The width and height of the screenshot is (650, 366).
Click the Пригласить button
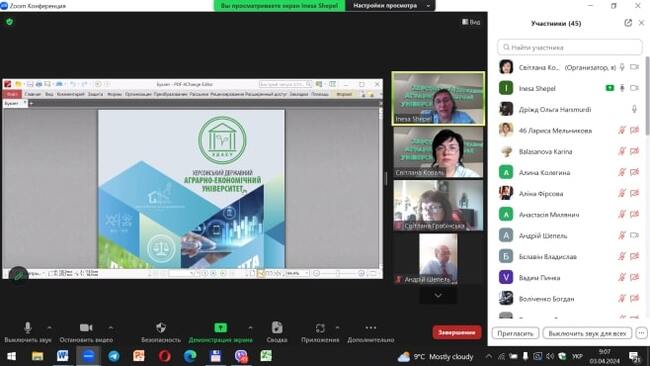click(515, 333)
